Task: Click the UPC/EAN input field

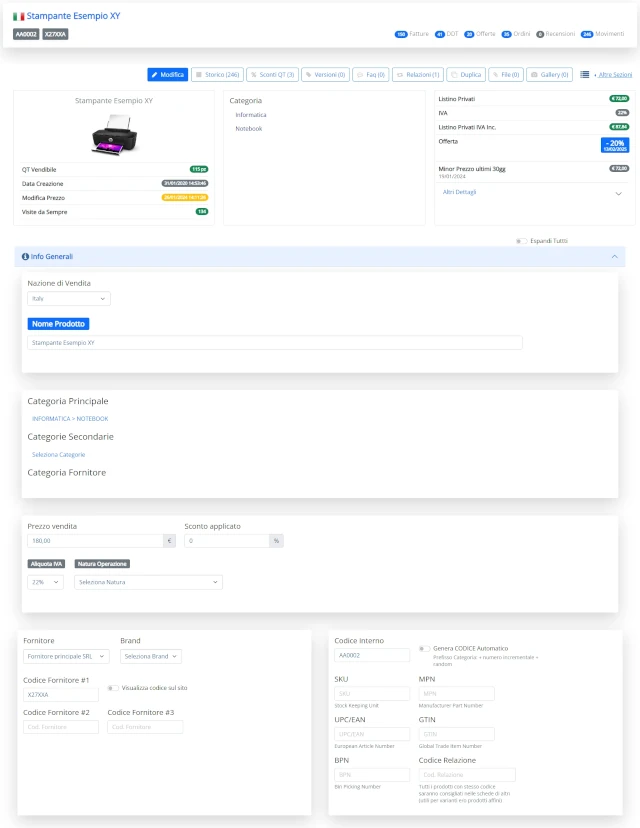Action: [x=372, y=734]
